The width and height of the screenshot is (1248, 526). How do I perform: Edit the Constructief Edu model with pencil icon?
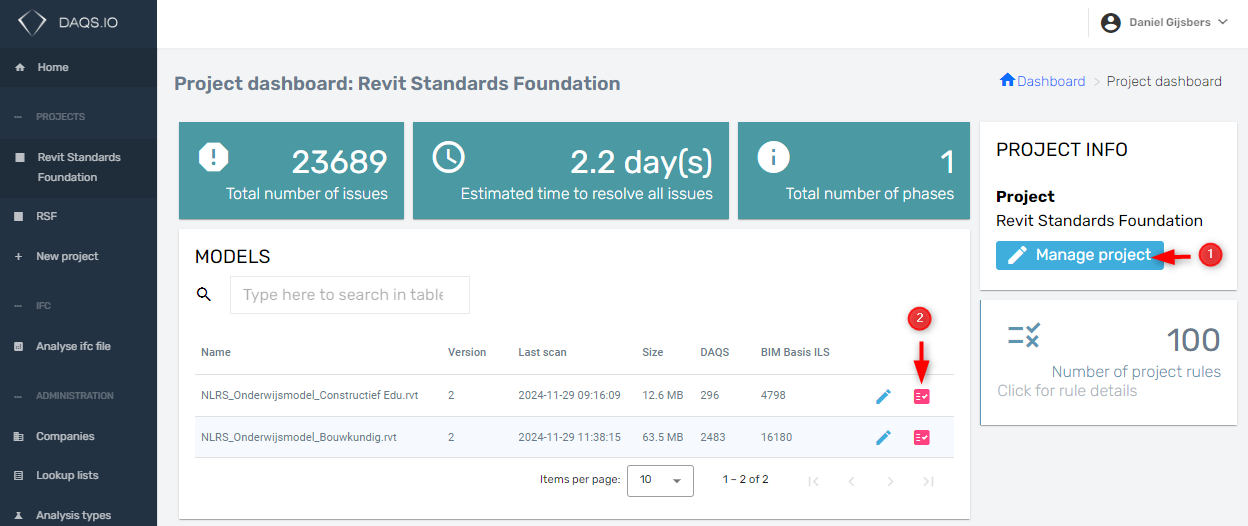point(883,396)
